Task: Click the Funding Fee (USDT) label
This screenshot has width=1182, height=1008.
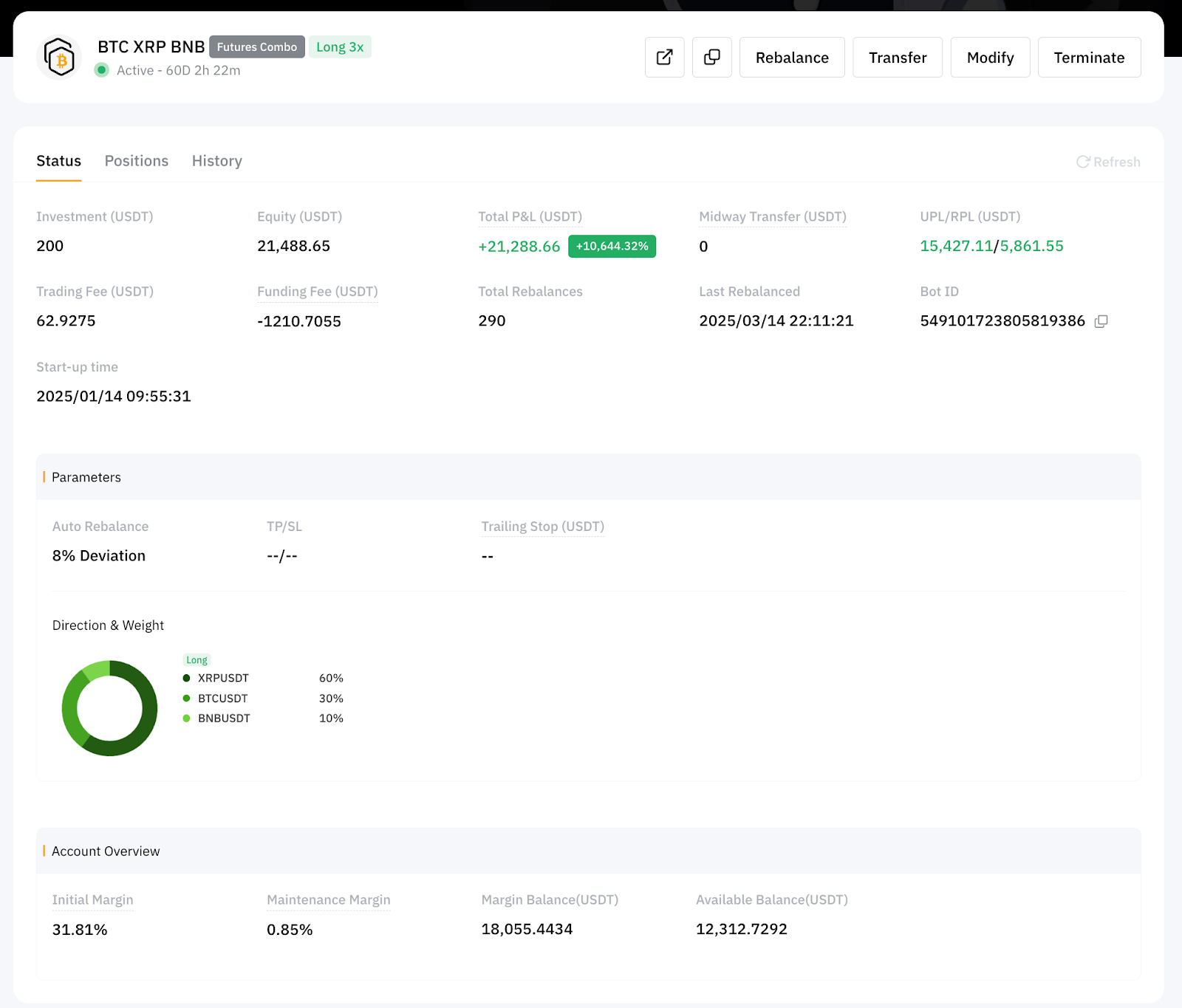Action: point(317,292)
